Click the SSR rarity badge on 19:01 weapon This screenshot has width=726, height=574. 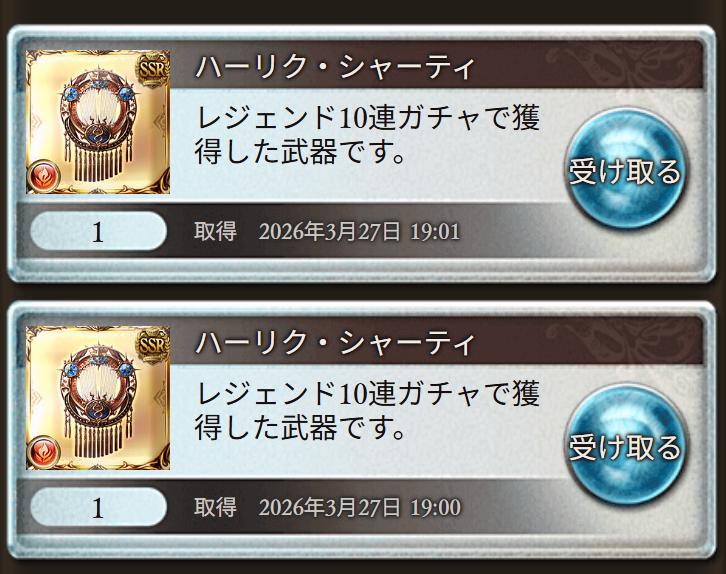(x=152, y=70)
